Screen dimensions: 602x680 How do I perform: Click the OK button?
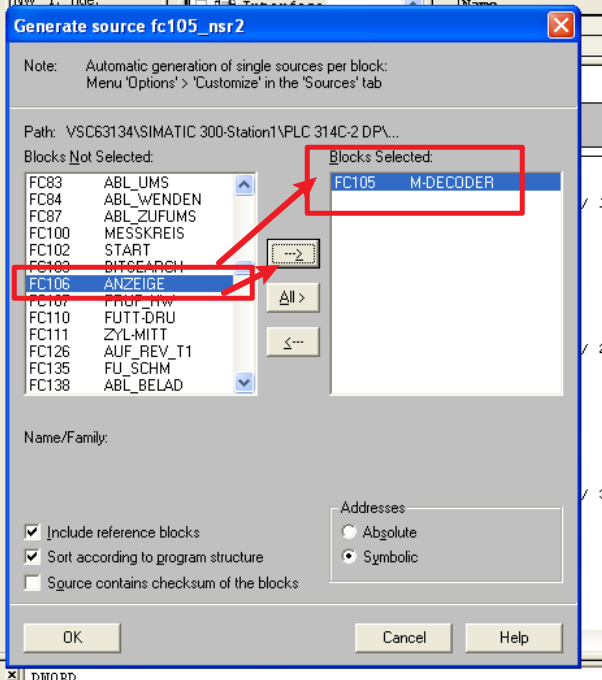[72, 637]
